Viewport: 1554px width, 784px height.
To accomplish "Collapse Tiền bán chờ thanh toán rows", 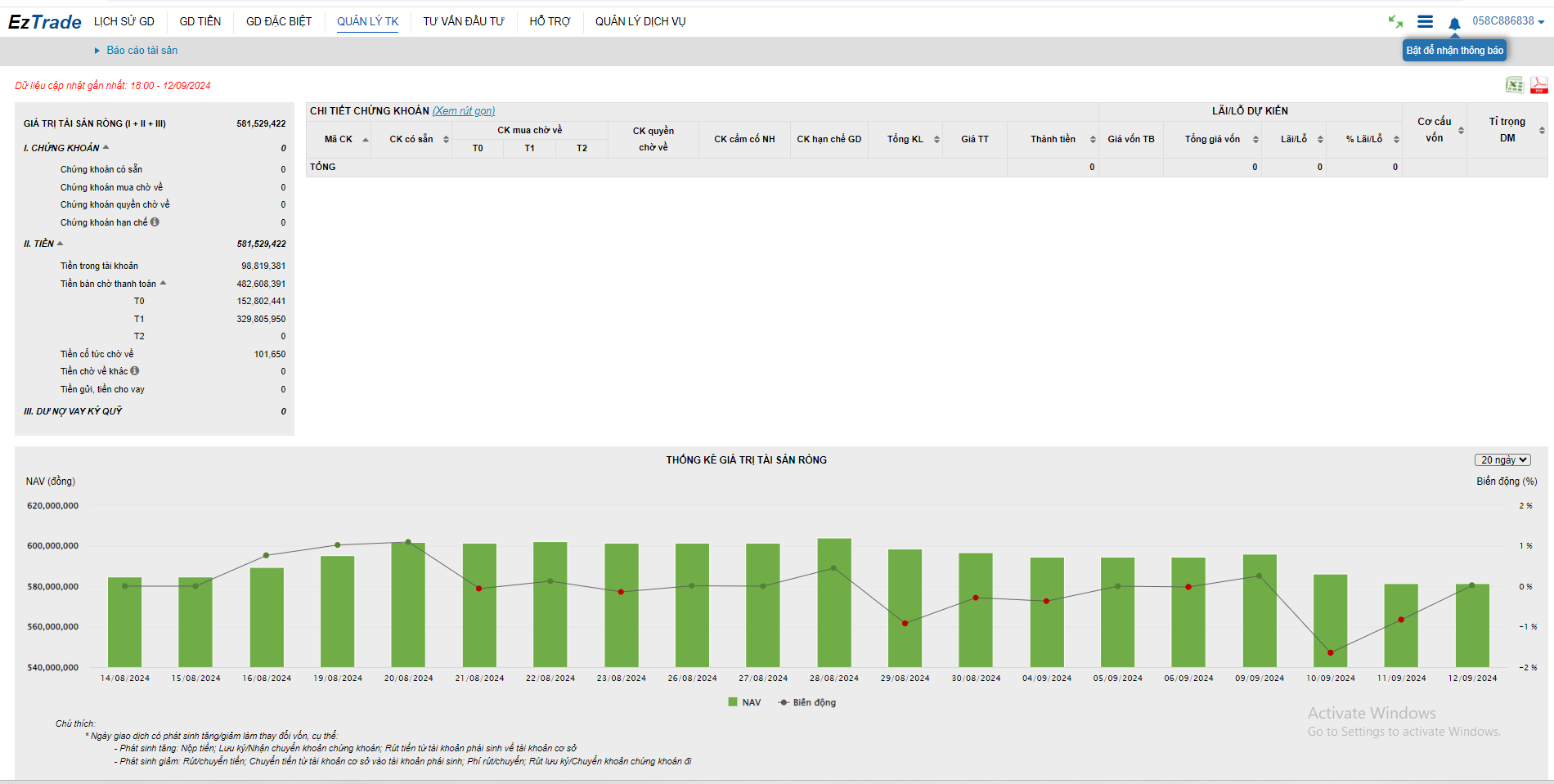I will click(164, 283).
